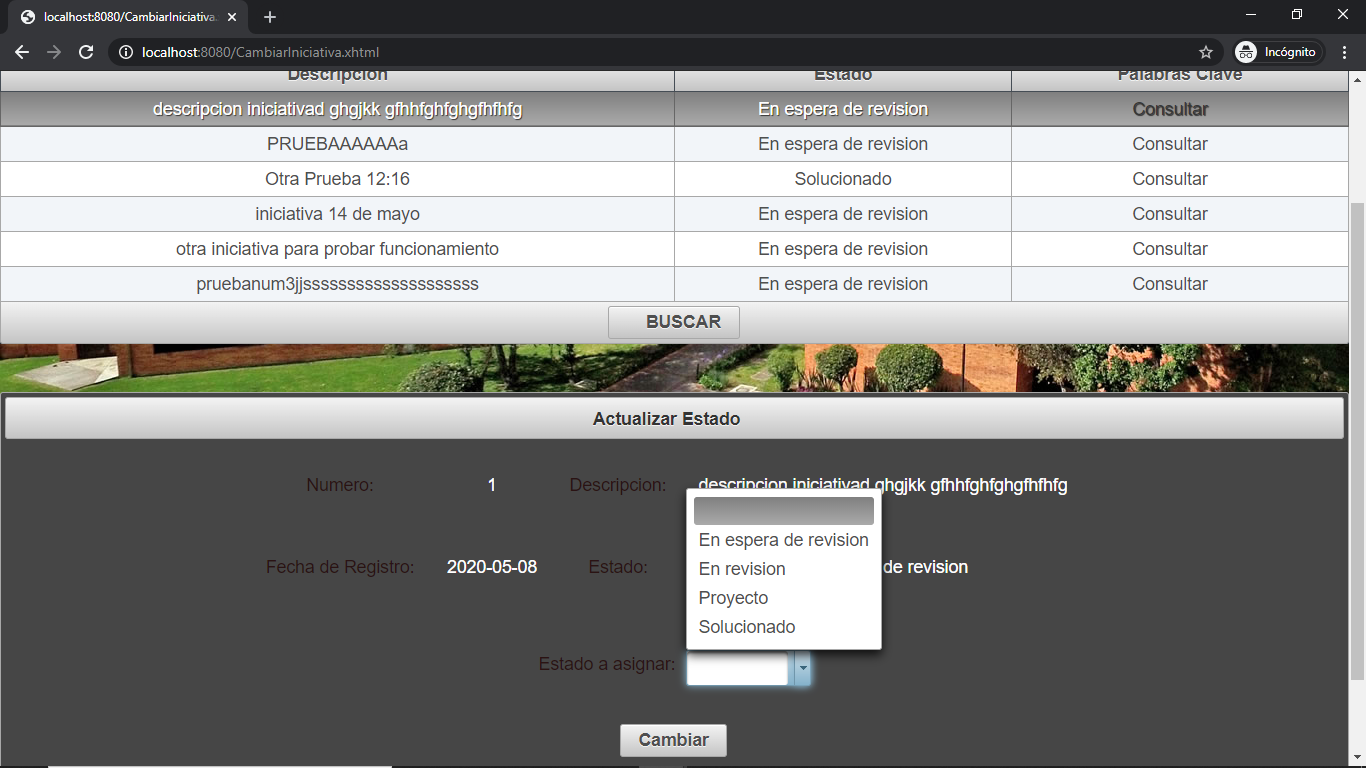Pick 'Solucionado' in the dropdown list
1366x768 pixels.
coord(784,627)
